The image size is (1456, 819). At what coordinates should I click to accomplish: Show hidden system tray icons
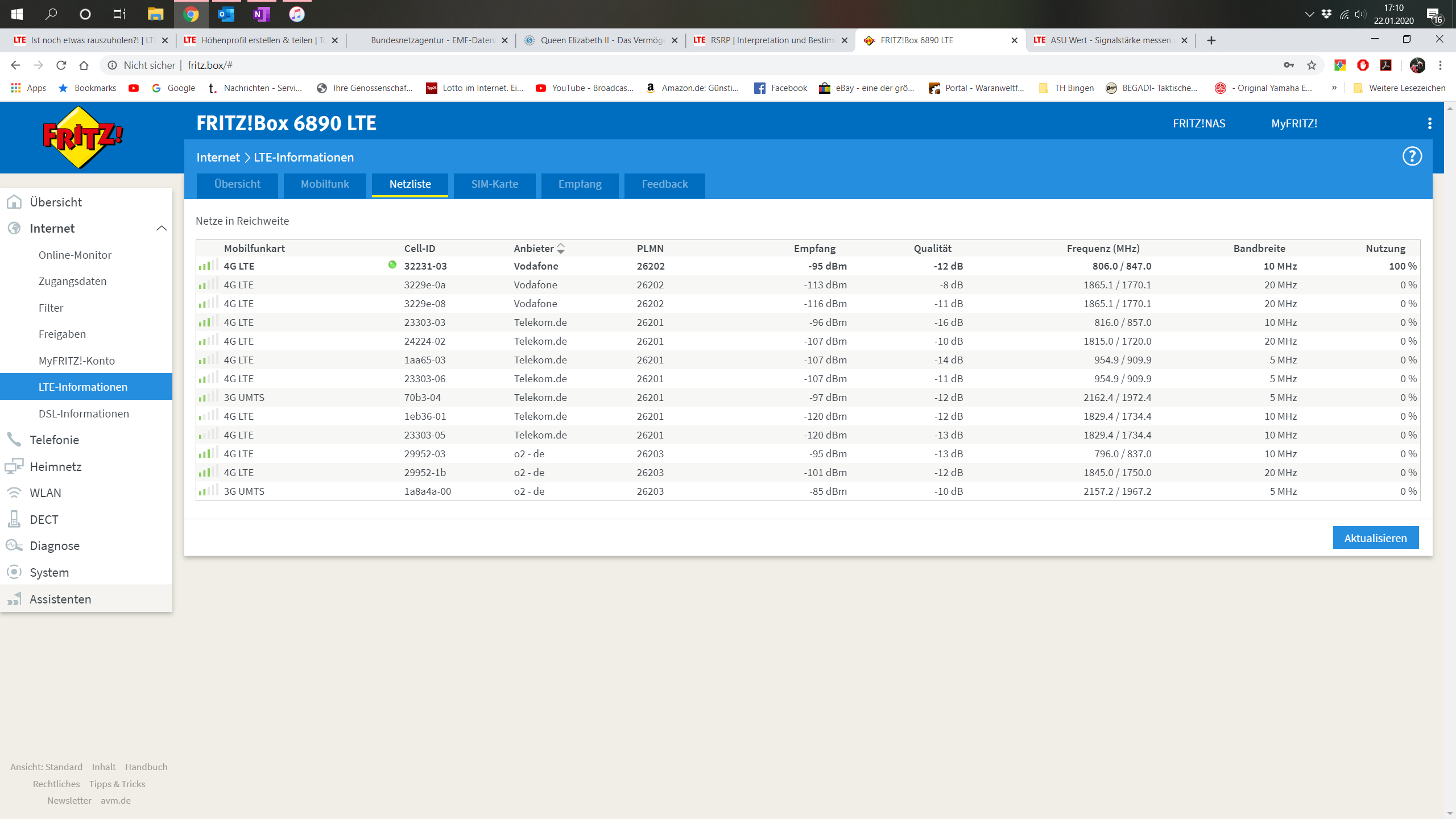[x=1309, y=14]
